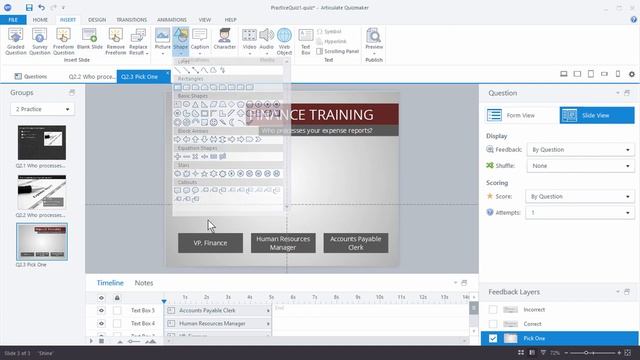Insert a Text Box
Viewport: 640px width, 360px height.
(306, 41)
